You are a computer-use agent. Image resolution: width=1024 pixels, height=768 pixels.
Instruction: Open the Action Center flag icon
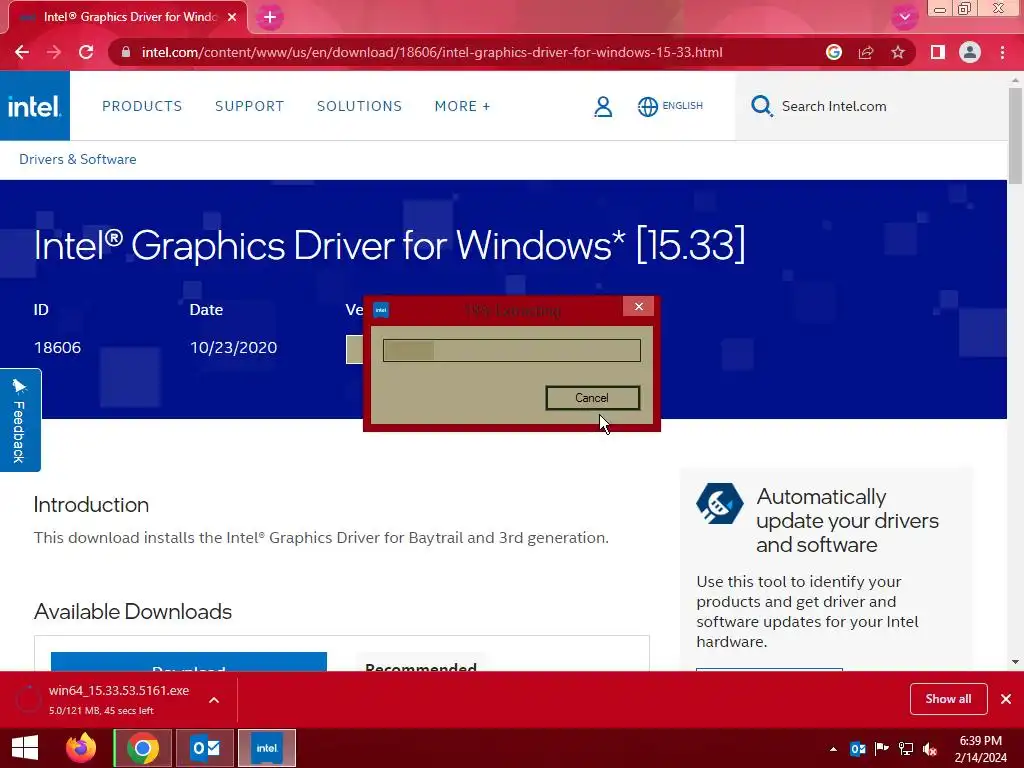pyautogui.click(x=882, y=749)
